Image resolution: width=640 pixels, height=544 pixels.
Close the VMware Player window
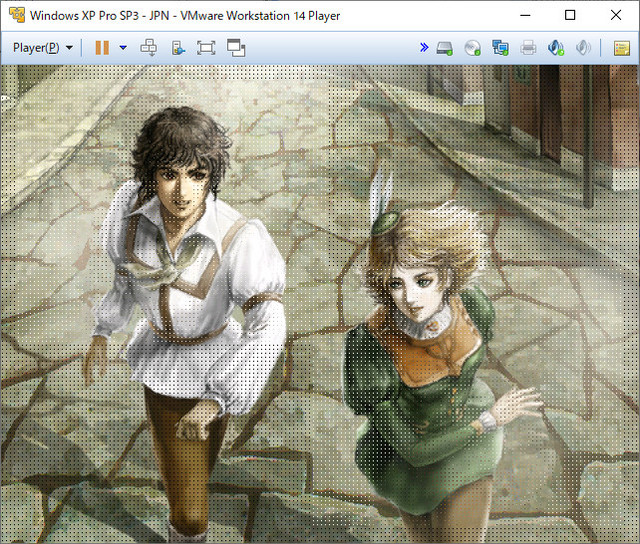tap(616, 15)
